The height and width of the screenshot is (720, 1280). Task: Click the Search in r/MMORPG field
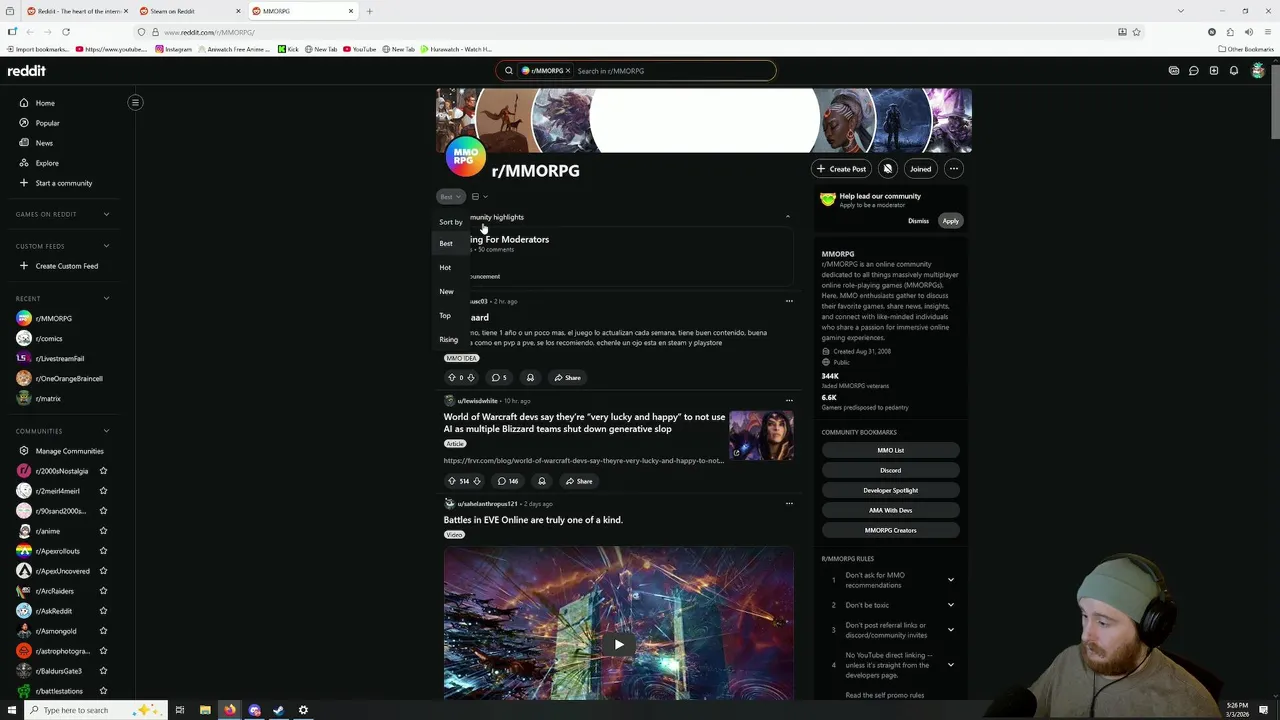[x=672, y=71]
